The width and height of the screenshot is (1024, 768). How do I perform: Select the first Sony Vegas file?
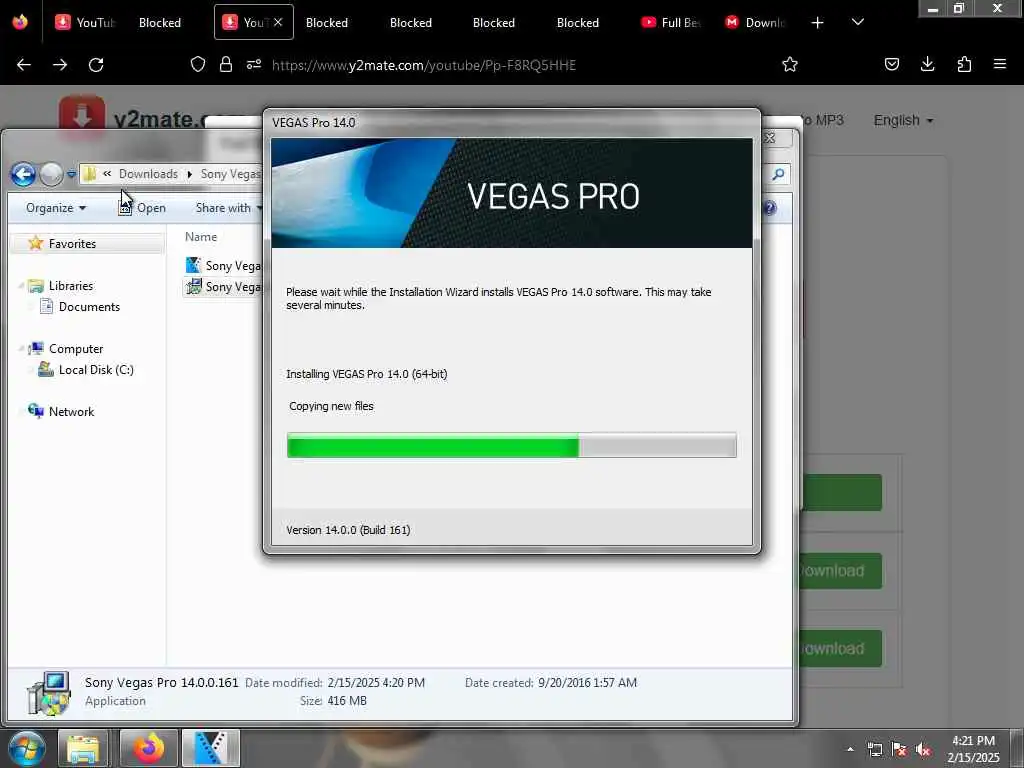coord(223,266)
